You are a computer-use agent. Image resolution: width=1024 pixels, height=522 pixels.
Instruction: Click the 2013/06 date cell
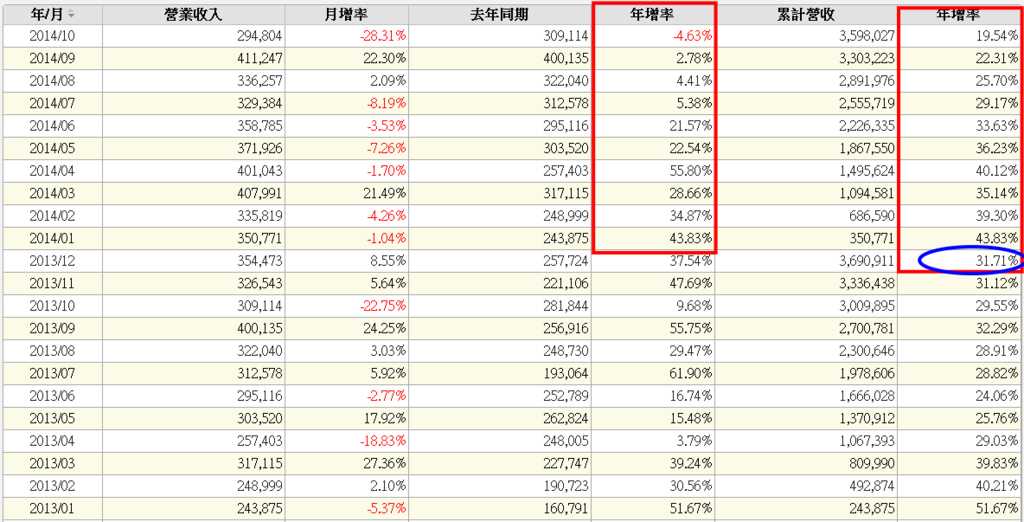click(53, 397)
